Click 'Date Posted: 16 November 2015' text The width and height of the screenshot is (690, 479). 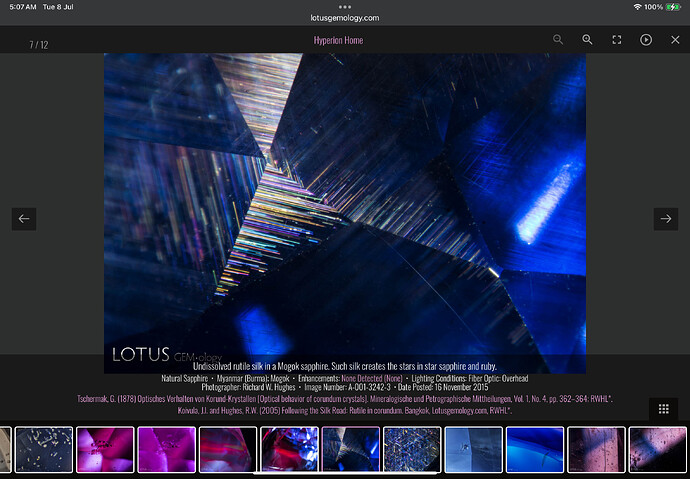(443, 388)
